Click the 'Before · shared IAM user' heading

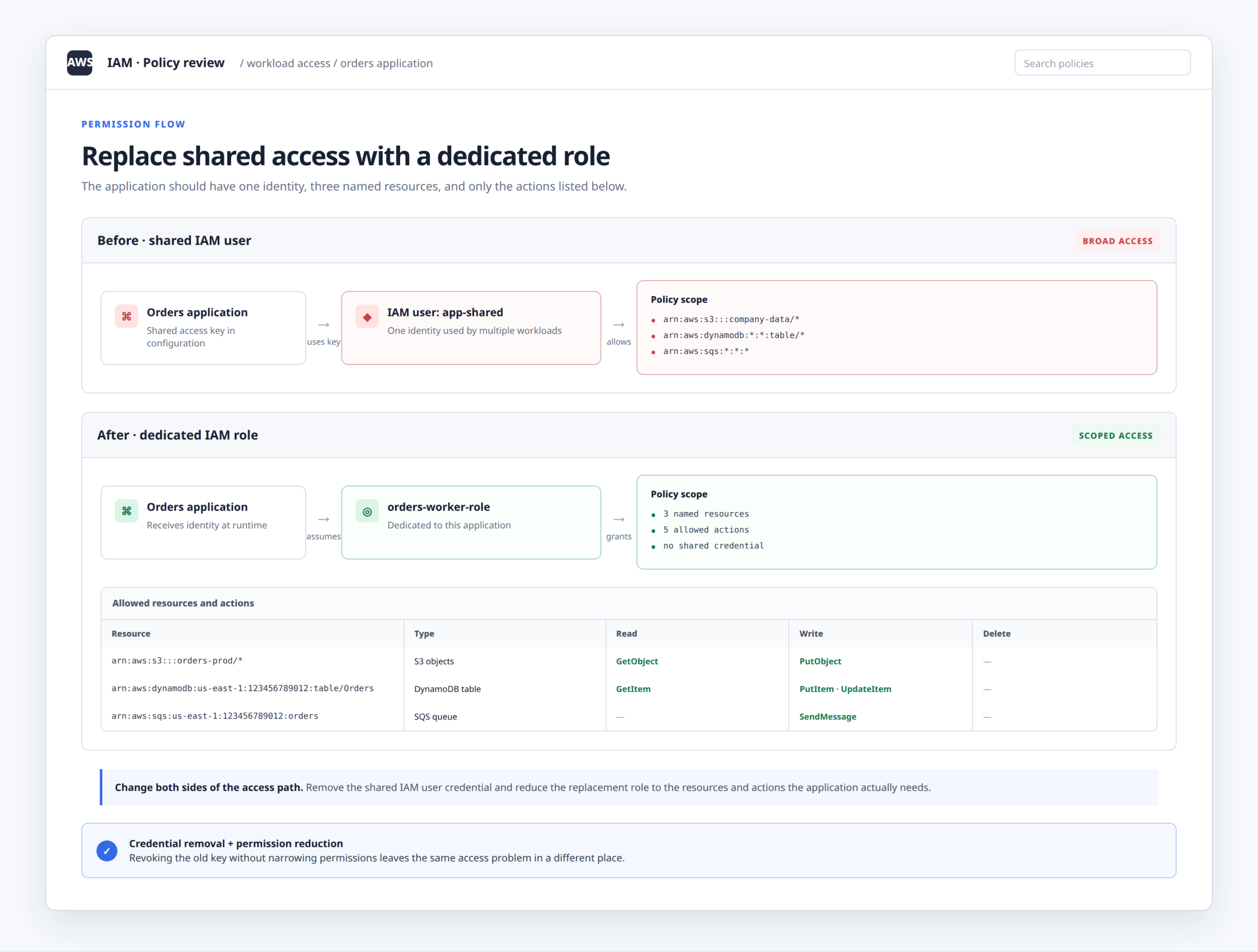pos(174,240)
